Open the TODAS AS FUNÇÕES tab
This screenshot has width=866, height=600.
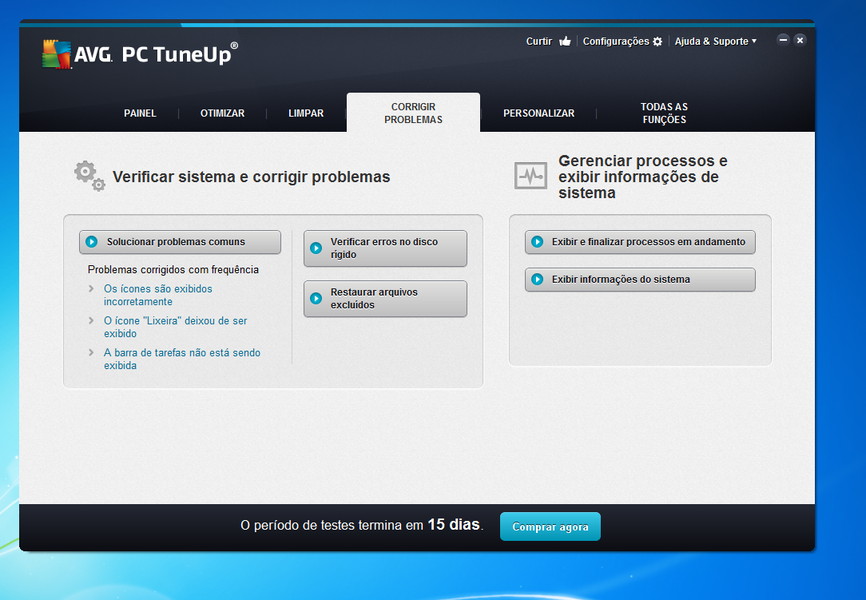664,113
